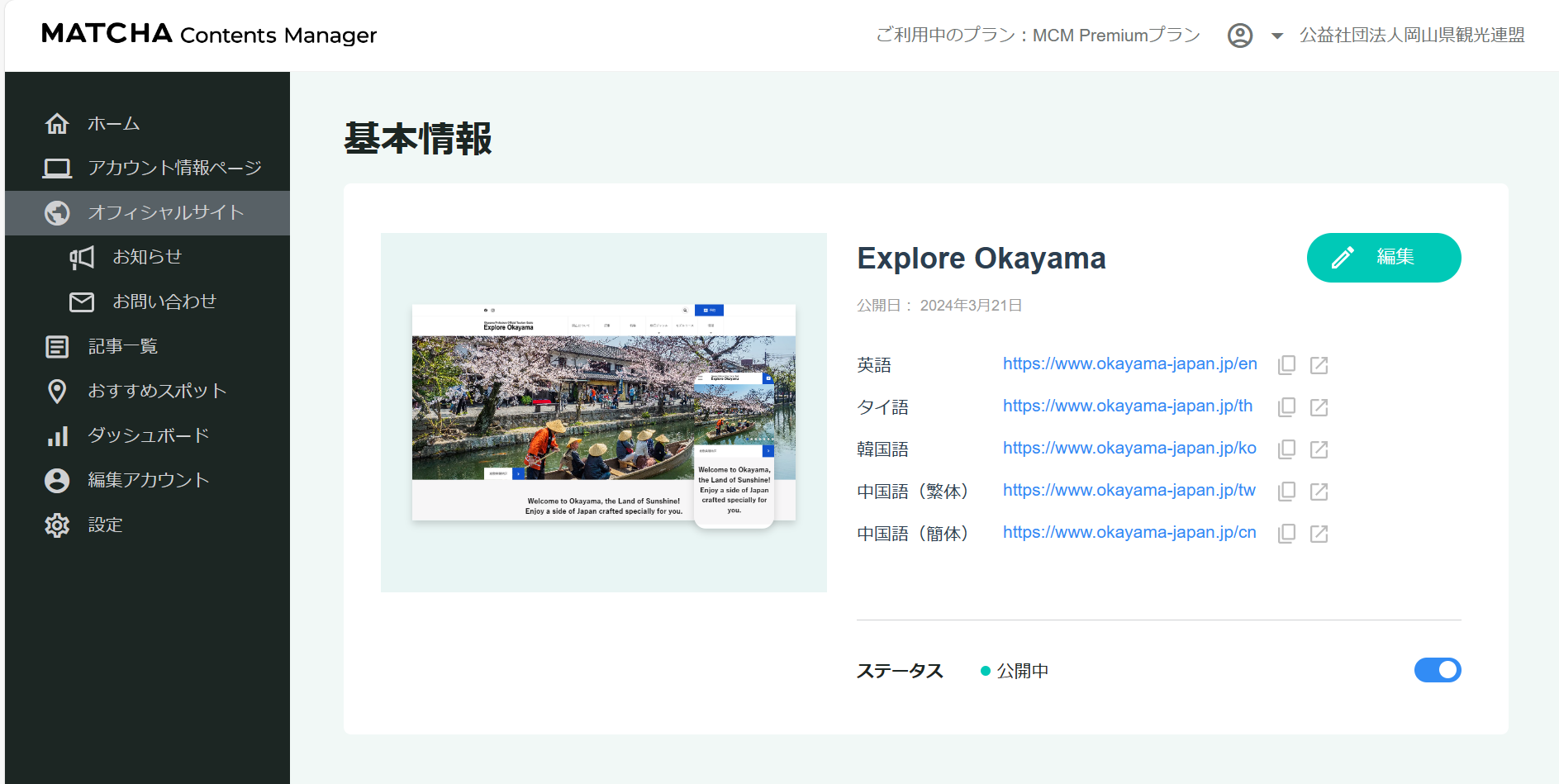Open ダッシュボード in the sidebar

click(147, 436)
